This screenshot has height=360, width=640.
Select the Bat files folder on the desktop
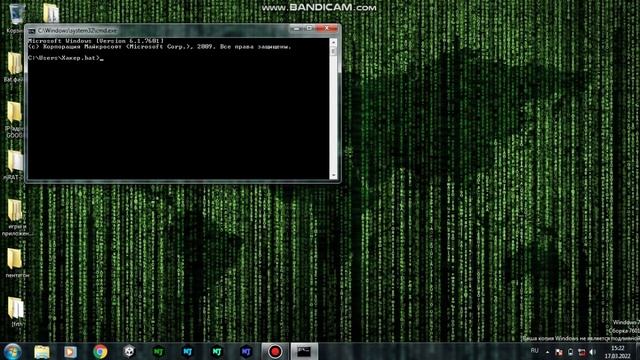coord(14,67)
